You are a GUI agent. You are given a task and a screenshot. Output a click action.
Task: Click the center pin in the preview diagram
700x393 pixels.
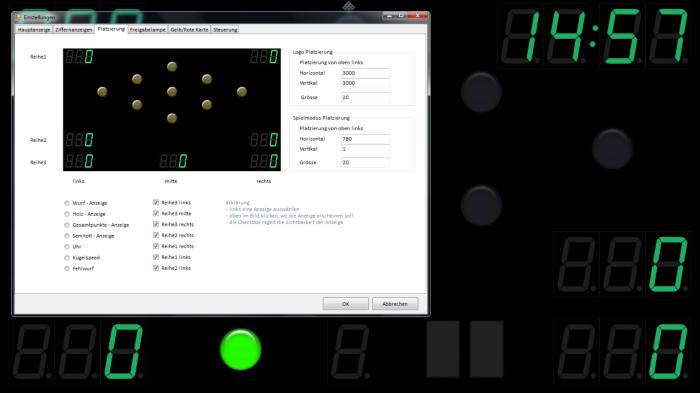click(172, 92)
